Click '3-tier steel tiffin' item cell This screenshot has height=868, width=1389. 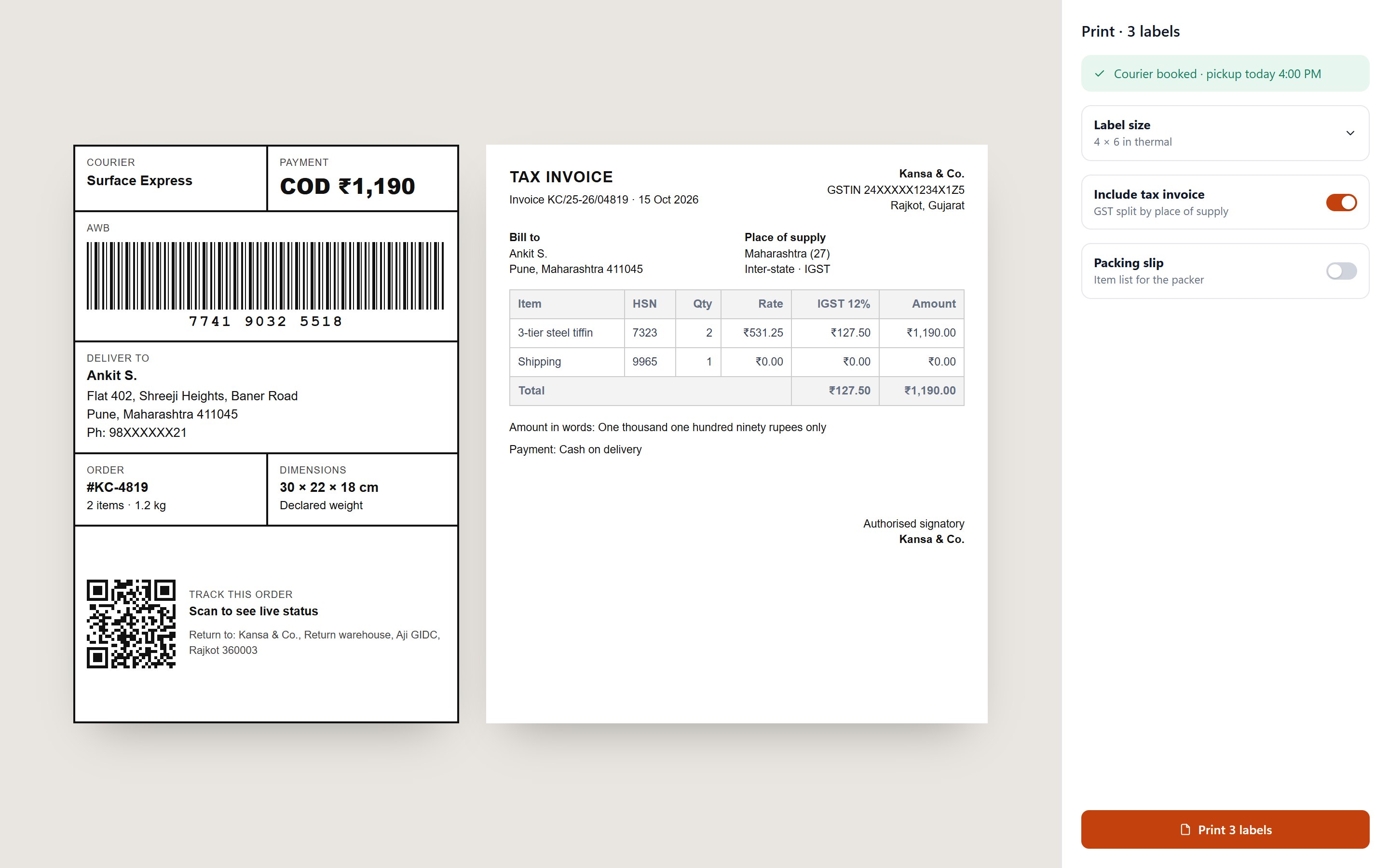coord(567,333)
